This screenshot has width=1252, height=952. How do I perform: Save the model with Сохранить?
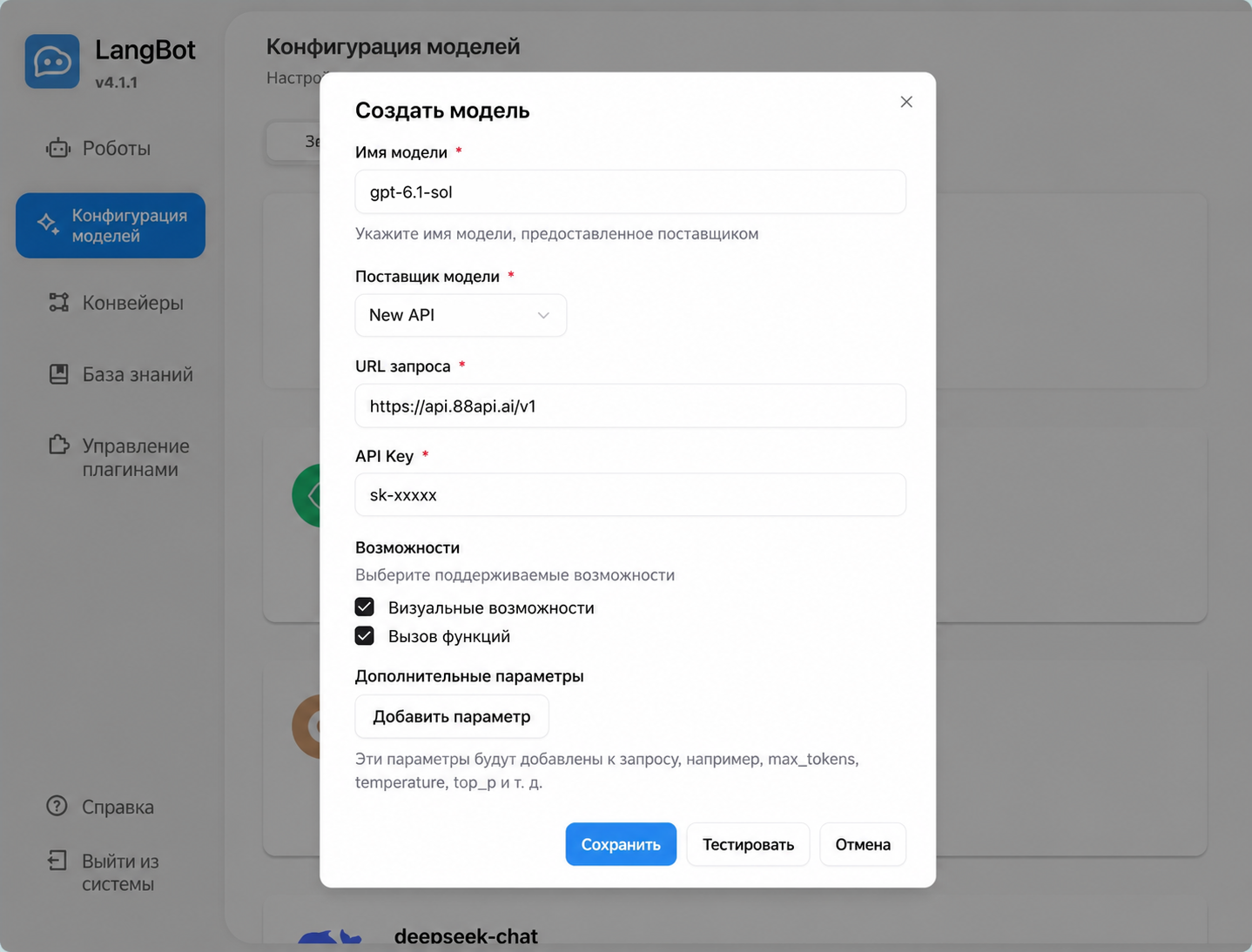pos(621,844)
